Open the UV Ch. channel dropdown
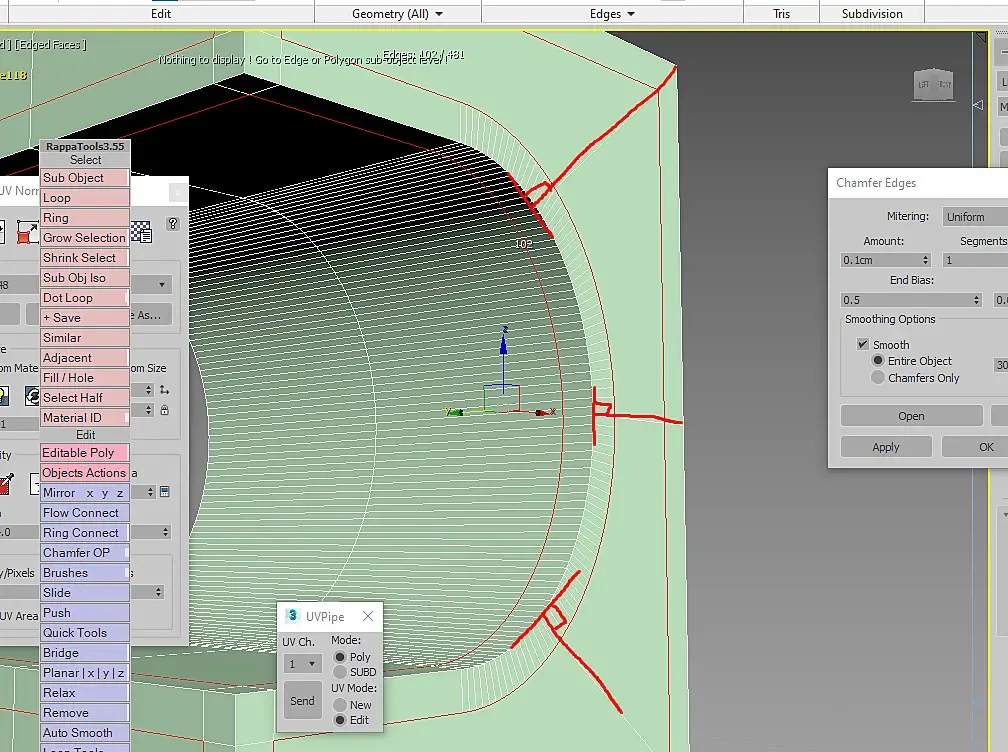Image resolution: width=1008 pixels, height=752 pixels. (301, 664)
